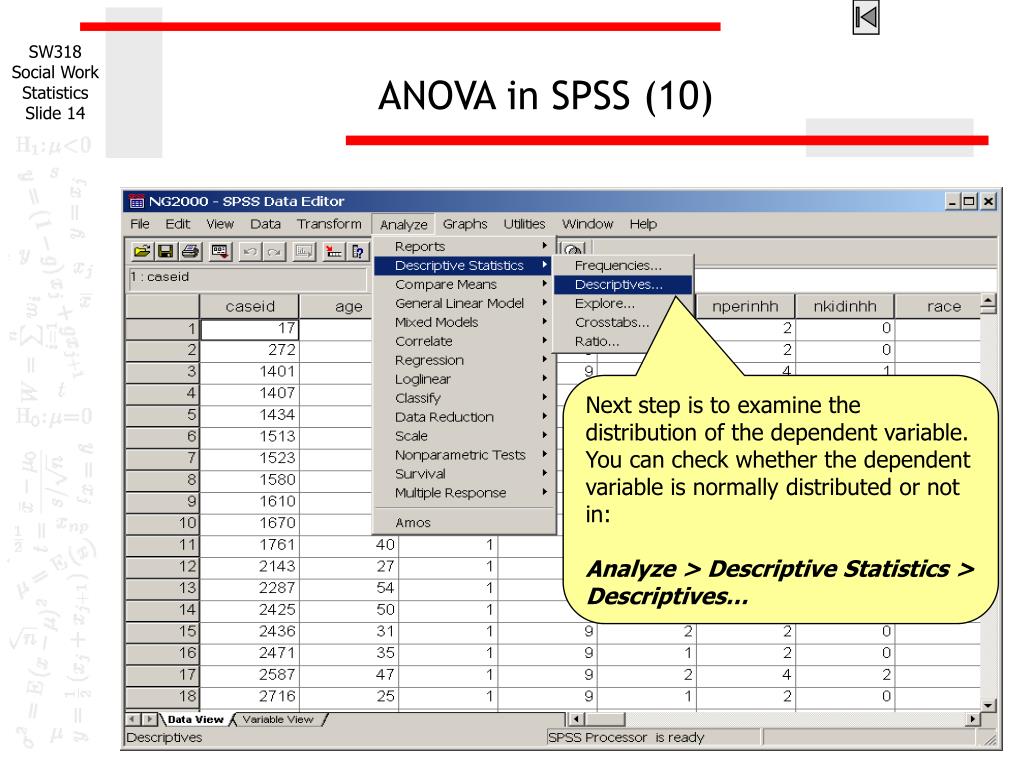The height and width of the screenshot is (768, 1024).
Task: Open the Graphs menu
Action: point(465,224)
